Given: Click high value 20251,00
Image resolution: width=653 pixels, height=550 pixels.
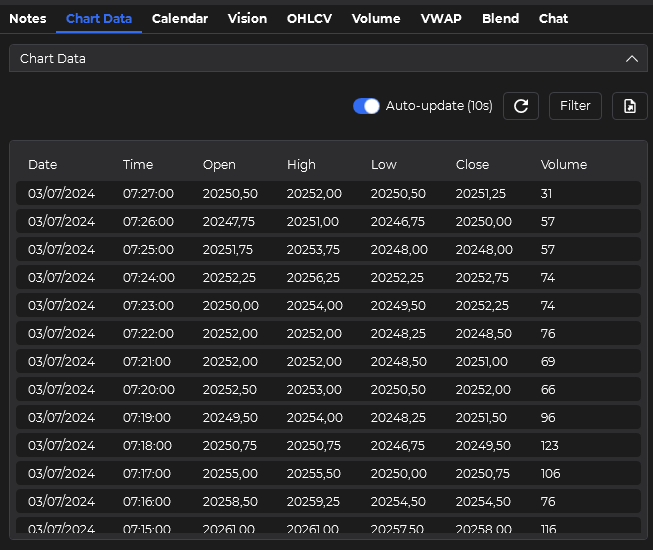Looking at the screenshot, I should [x=313, y=221].
